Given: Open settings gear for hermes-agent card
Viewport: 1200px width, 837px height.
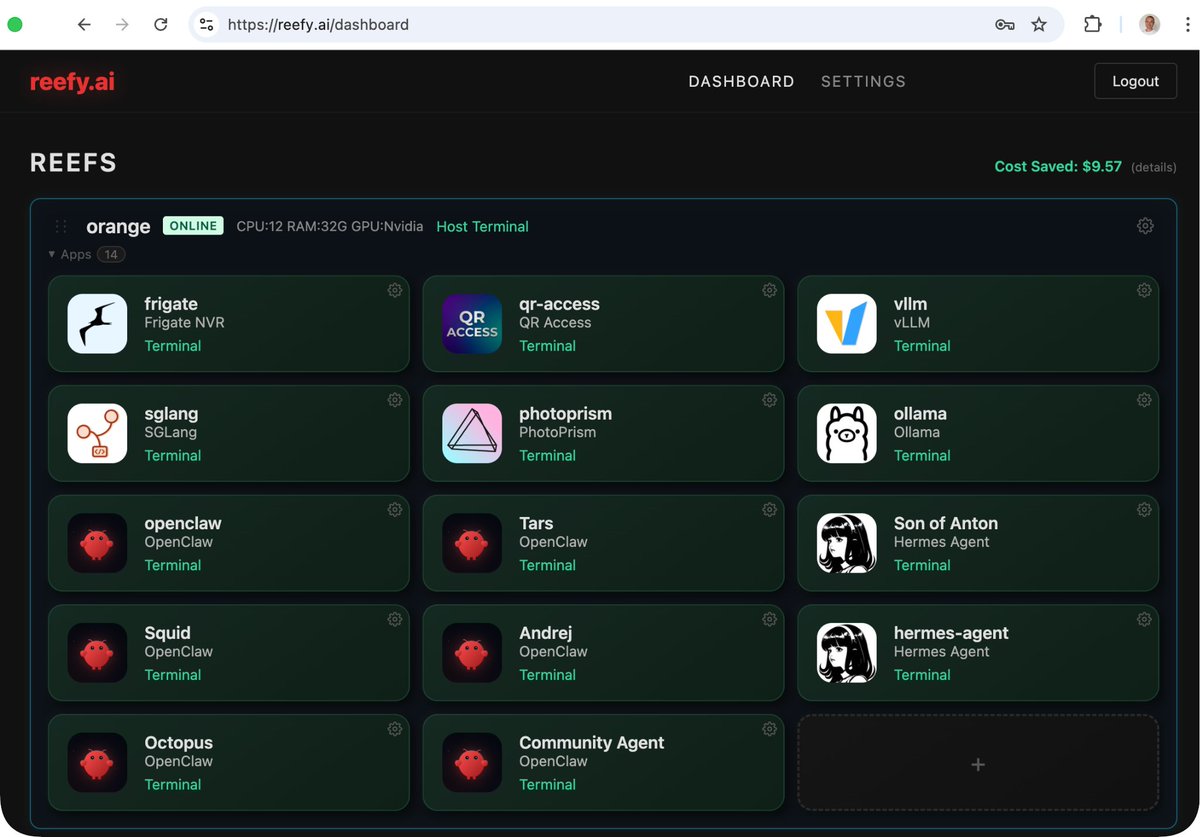Looking at the screenshot, I should [1144, 619].
